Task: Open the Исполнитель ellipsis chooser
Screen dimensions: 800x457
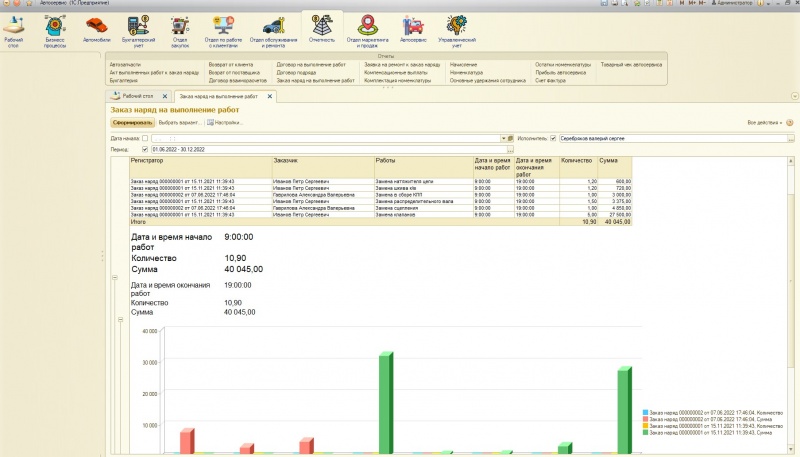Action: coord(791,138)
